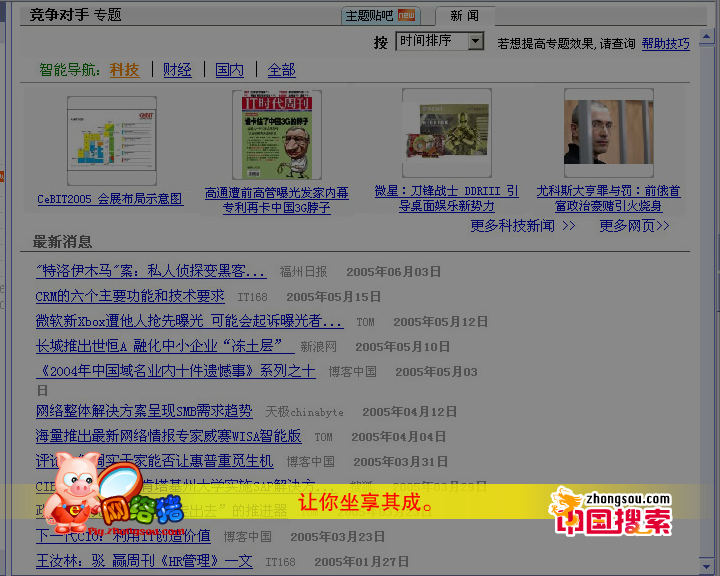
Task: Click the orange new badge on 主题贴吧
Action: point(406,15)
